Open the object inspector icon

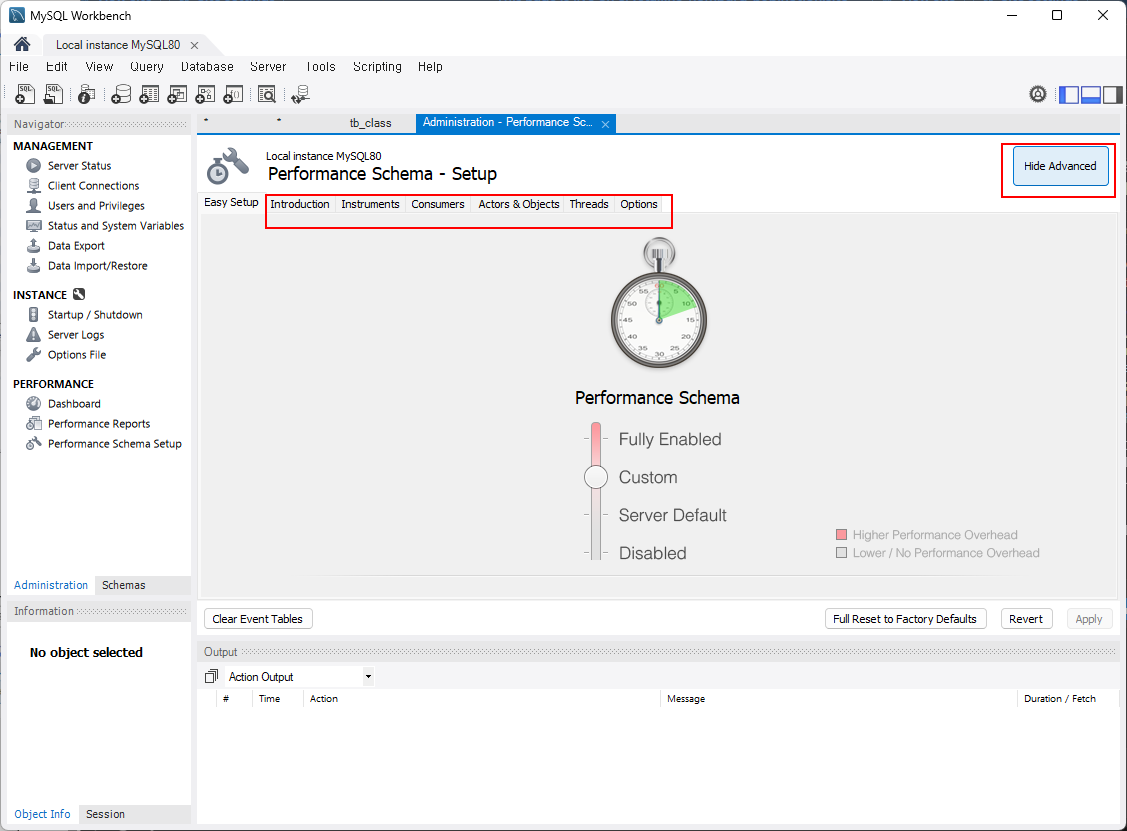click(86, 94)
